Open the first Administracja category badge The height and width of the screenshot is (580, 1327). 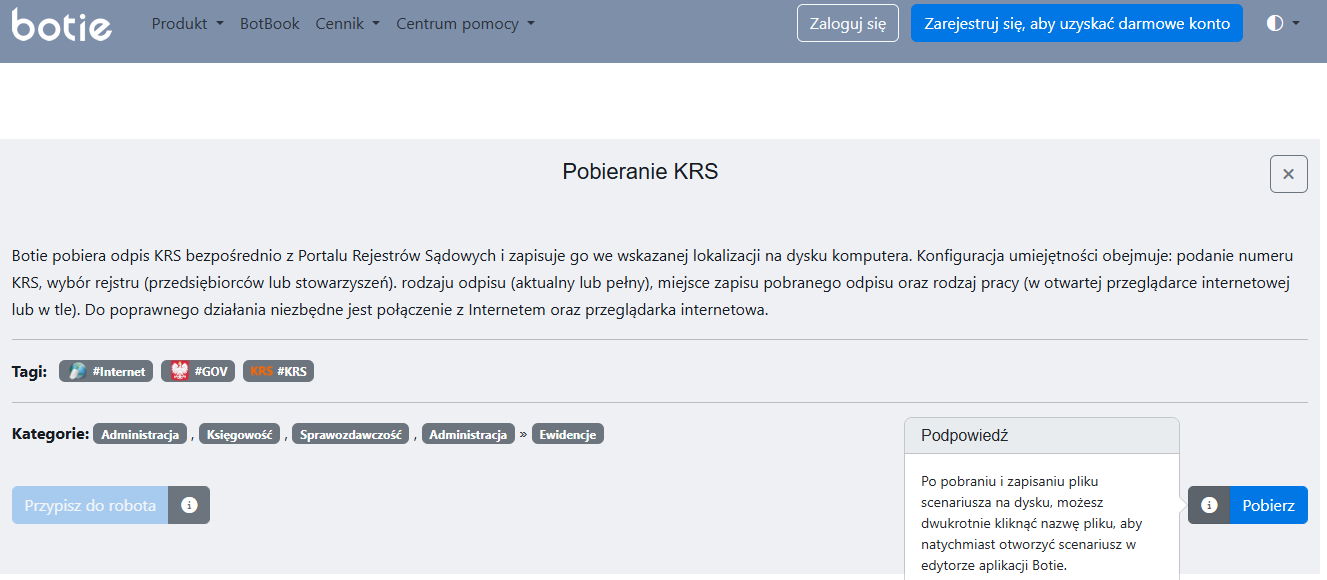pos(140,435)
